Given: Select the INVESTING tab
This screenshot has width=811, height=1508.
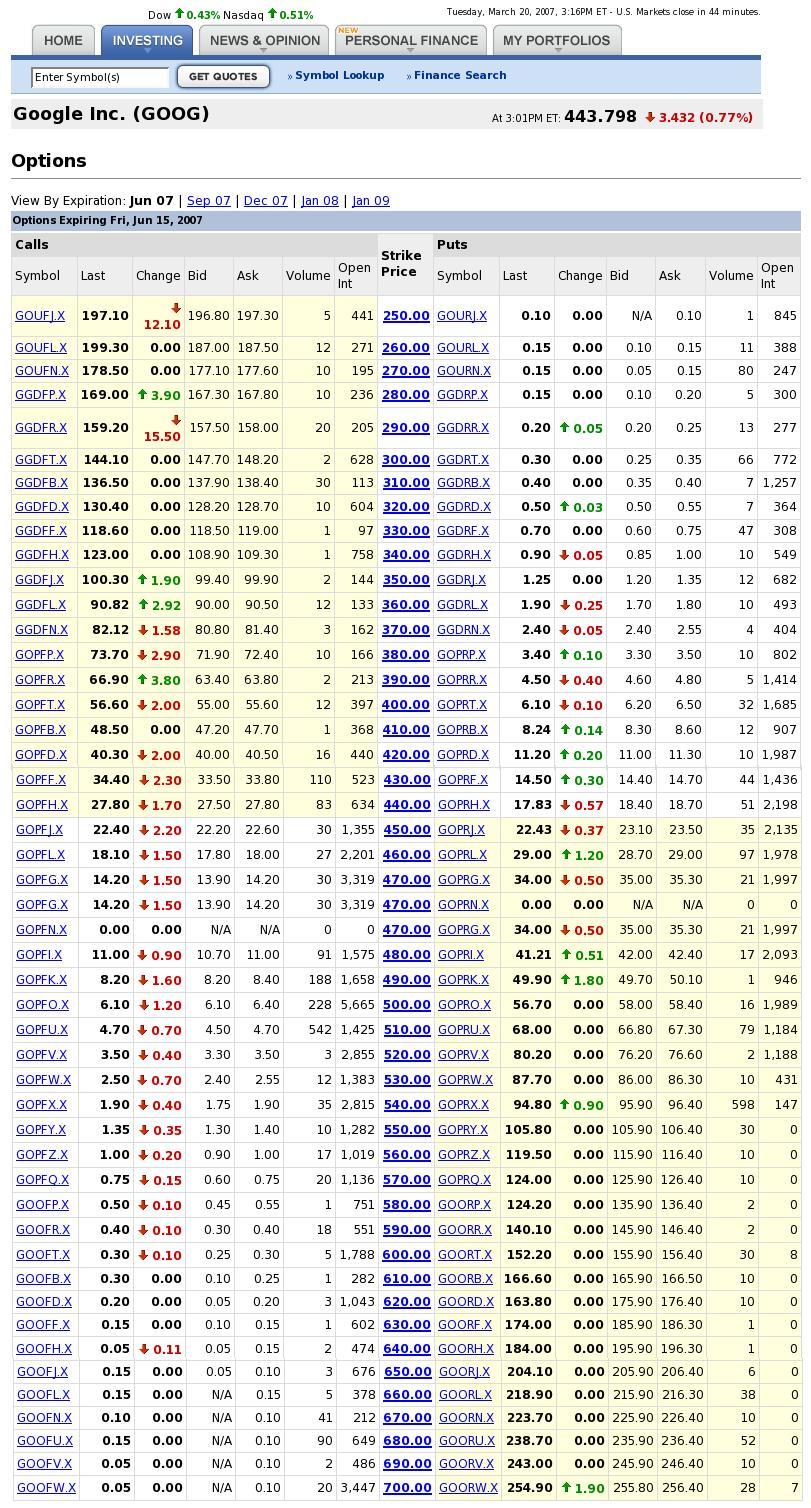Looking at the screenshot, I should tap(147, 41).
